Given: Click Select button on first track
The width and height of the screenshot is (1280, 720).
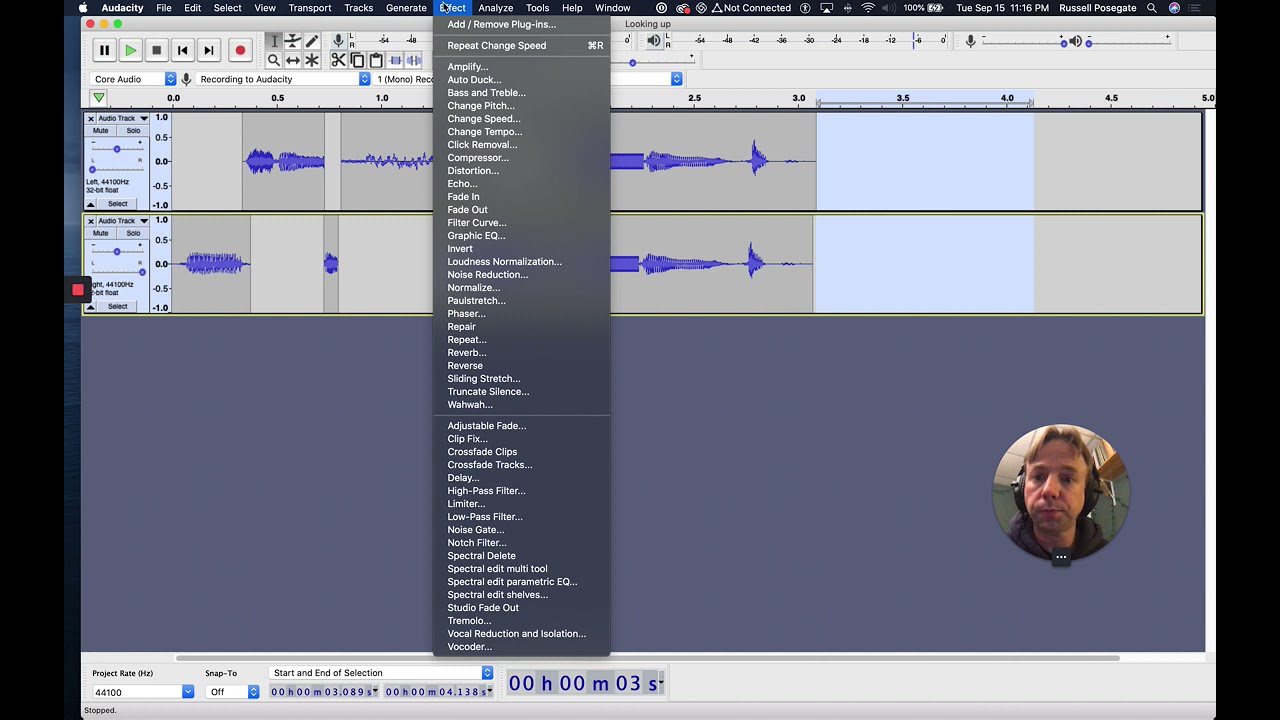Looking at the screenshot, I should tap(118, 204).
